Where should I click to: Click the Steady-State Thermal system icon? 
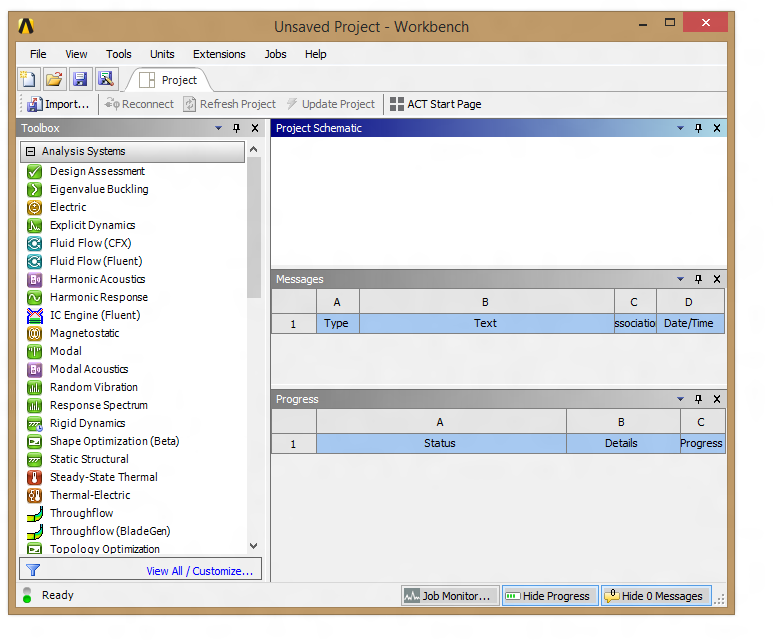coord(34,477)
